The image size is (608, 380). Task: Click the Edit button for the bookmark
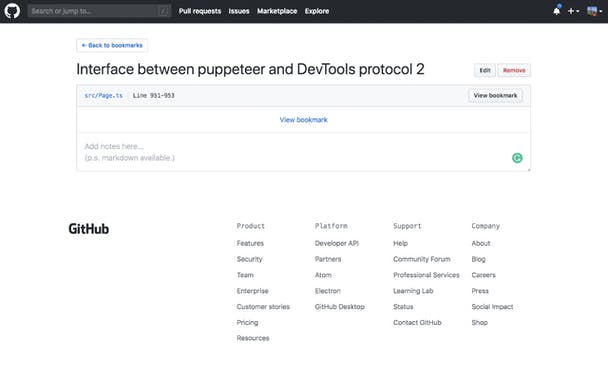(x=485, y=70)
